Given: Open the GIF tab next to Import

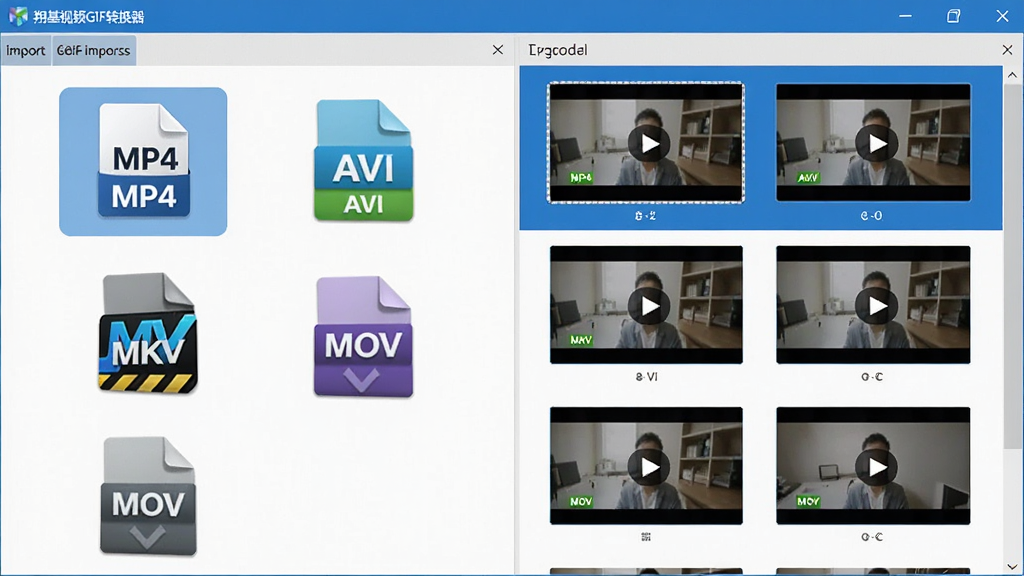Looking at the screenshot, I should [x=93, y=50].
